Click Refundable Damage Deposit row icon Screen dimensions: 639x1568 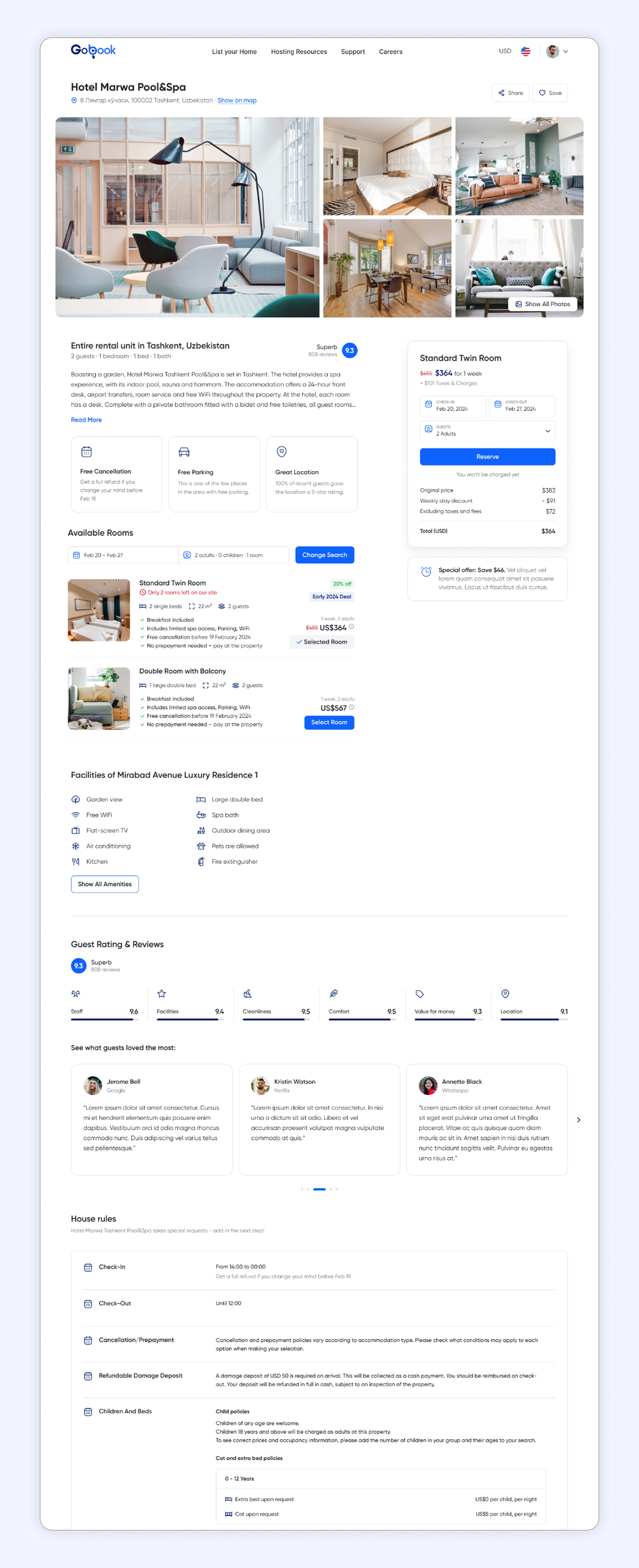[x=88, y=1376]
